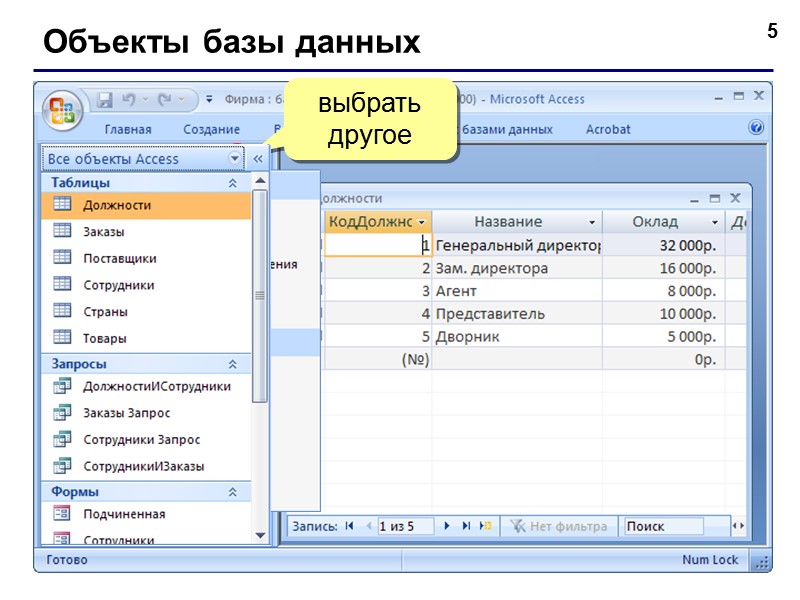Click the 16 000р. salary cell
Viewport: 800px width, 600px height.
point(664,268)
